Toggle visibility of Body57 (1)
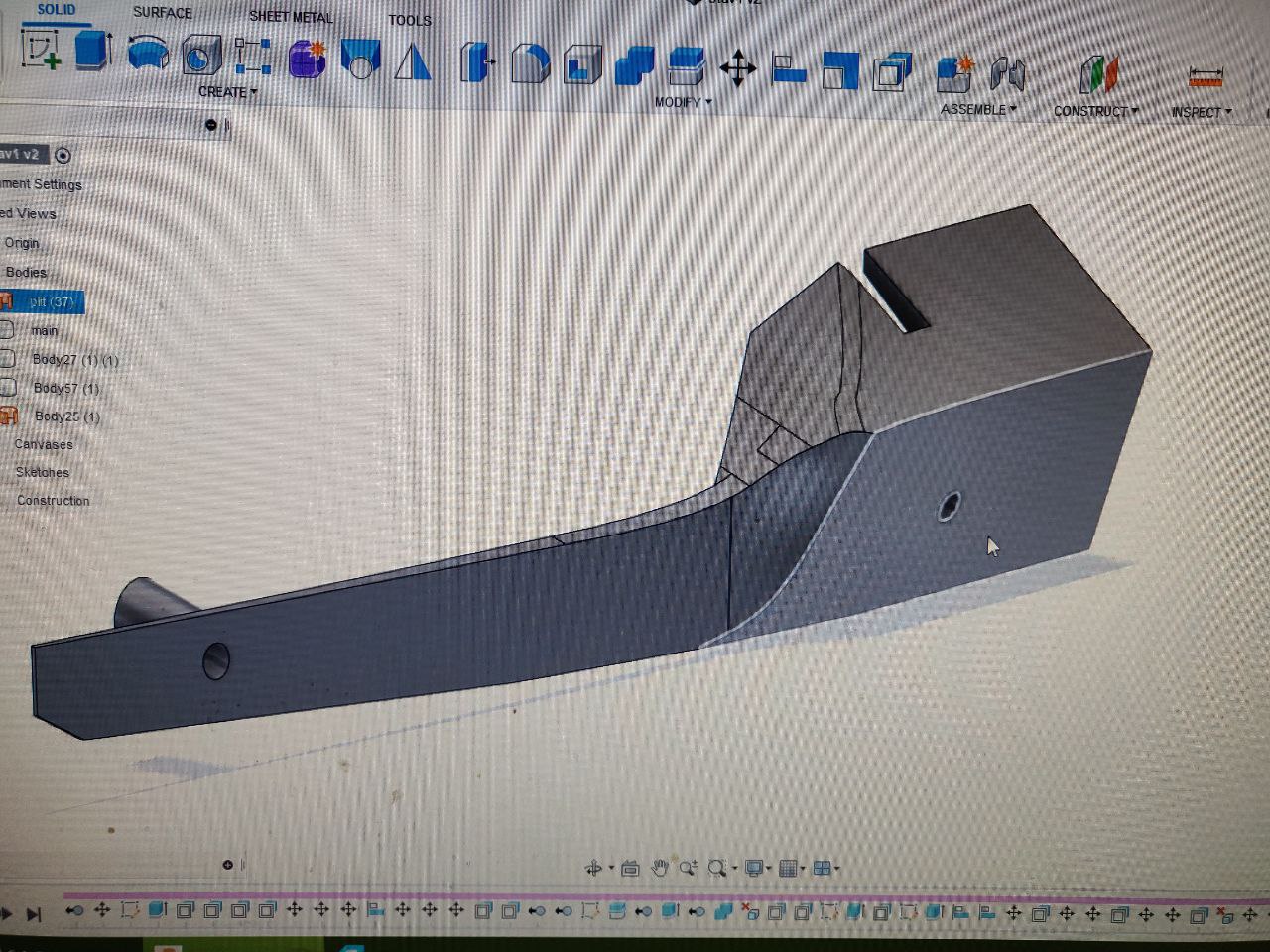The width and height of the screenshot is (1270, 952). pos(7,388)
